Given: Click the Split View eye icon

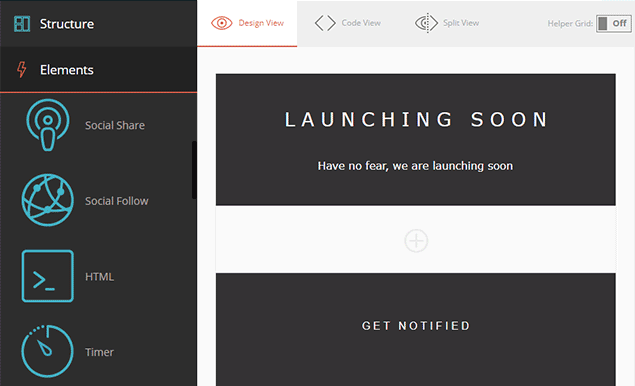Looking at the screenshot, I should click(x=426, y=23).
